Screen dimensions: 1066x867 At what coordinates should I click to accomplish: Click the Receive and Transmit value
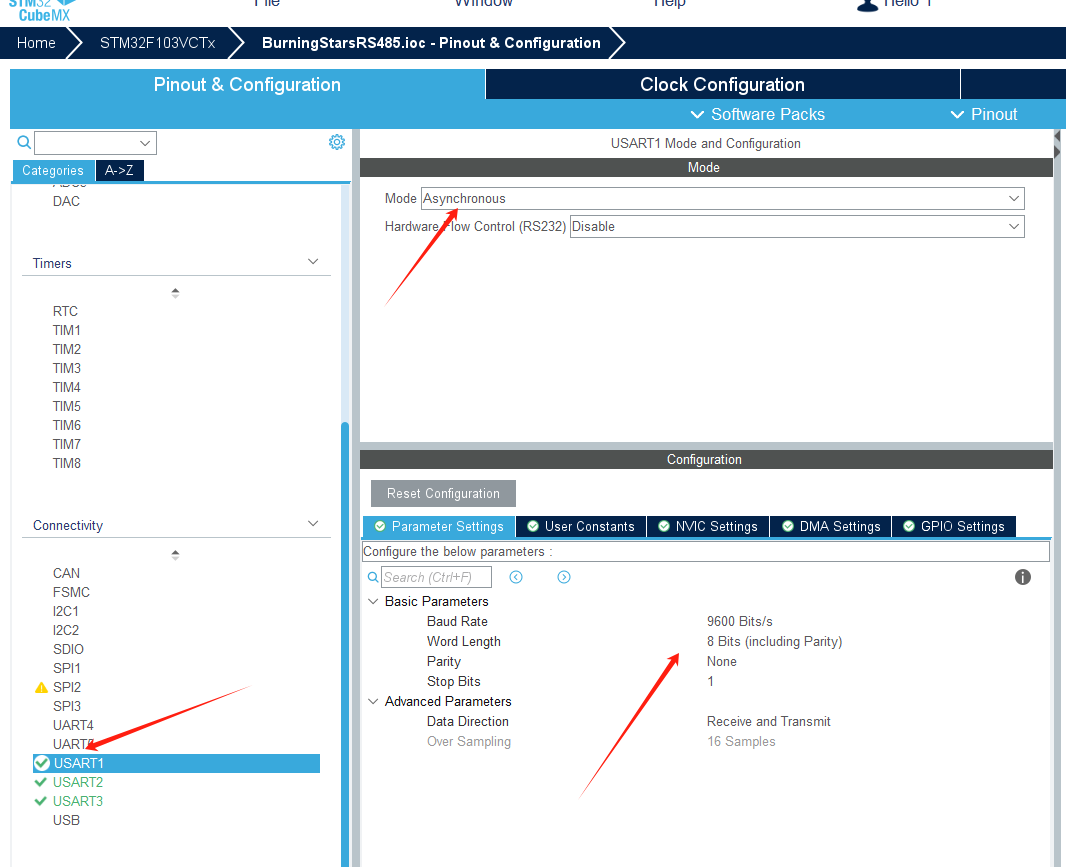coord(769,721)
